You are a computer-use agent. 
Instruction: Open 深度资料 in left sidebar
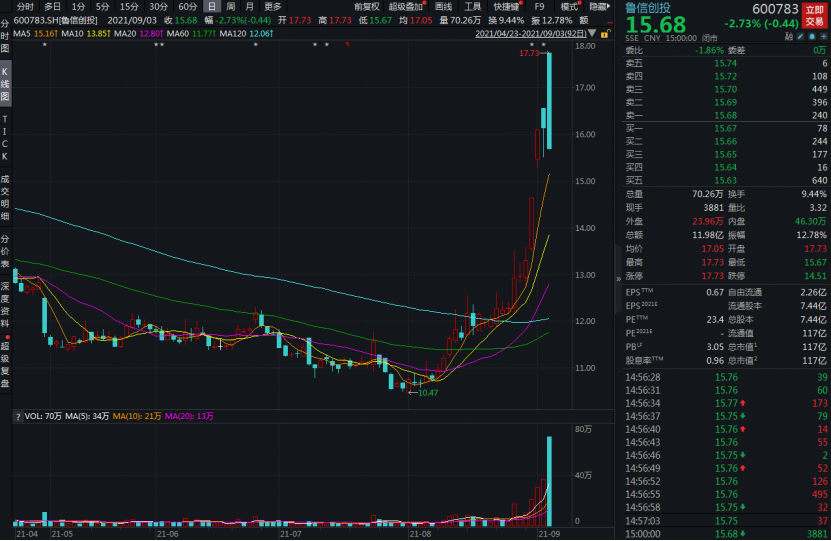[5, 305]
